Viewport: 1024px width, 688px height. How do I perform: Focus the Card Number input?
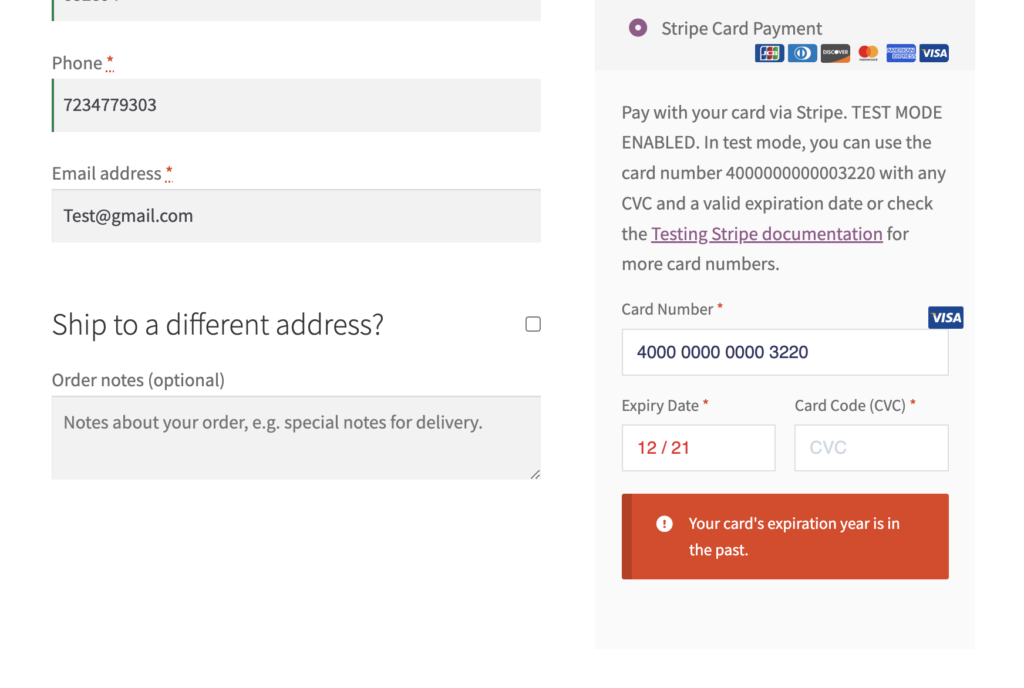(785, 352)
